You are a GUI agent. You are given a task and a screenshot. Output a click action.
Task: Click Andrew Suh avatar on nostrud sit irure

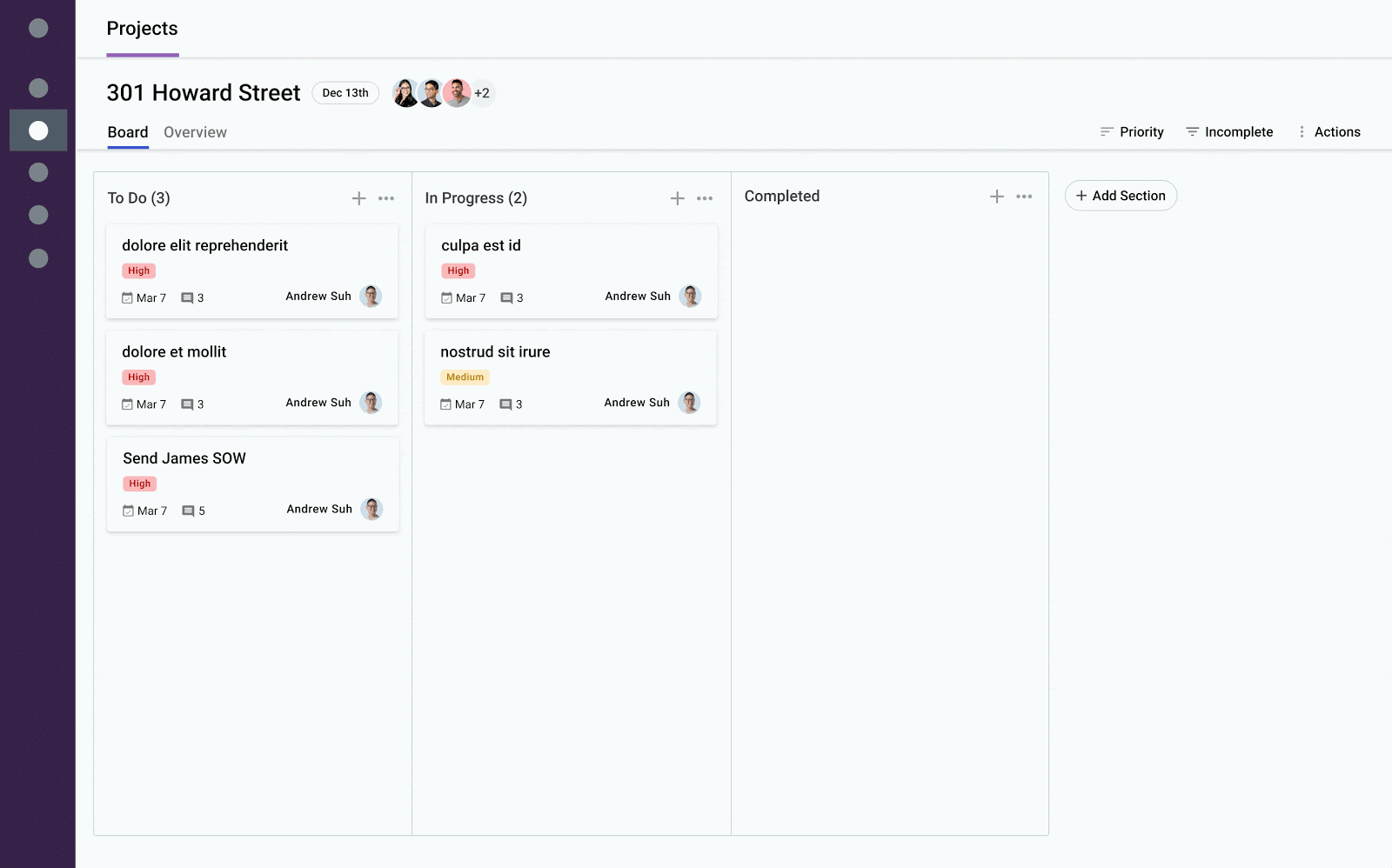(x=689, y=403)
